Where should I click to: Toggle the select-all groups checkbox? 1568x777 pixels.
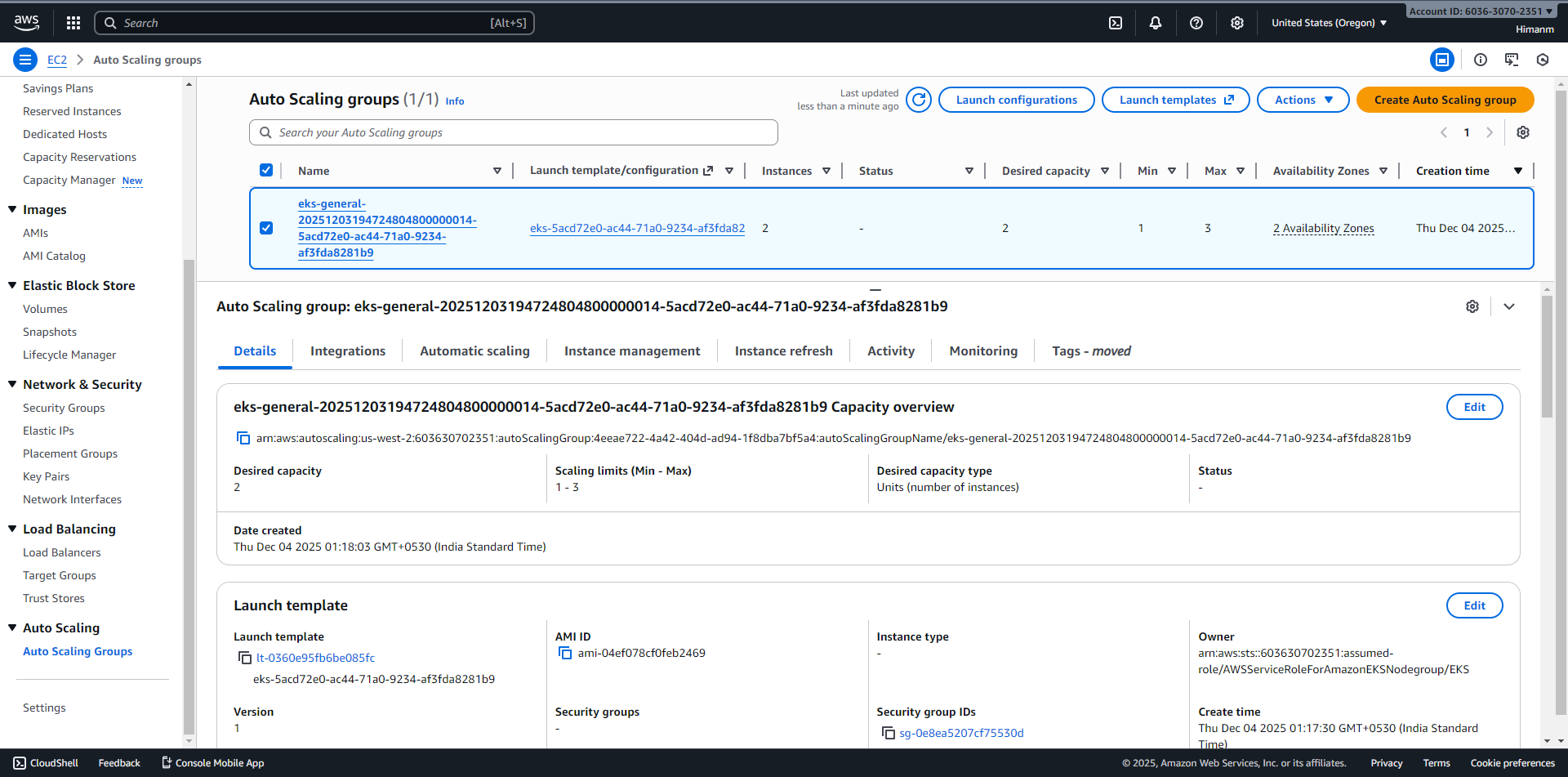pos(266,170)
